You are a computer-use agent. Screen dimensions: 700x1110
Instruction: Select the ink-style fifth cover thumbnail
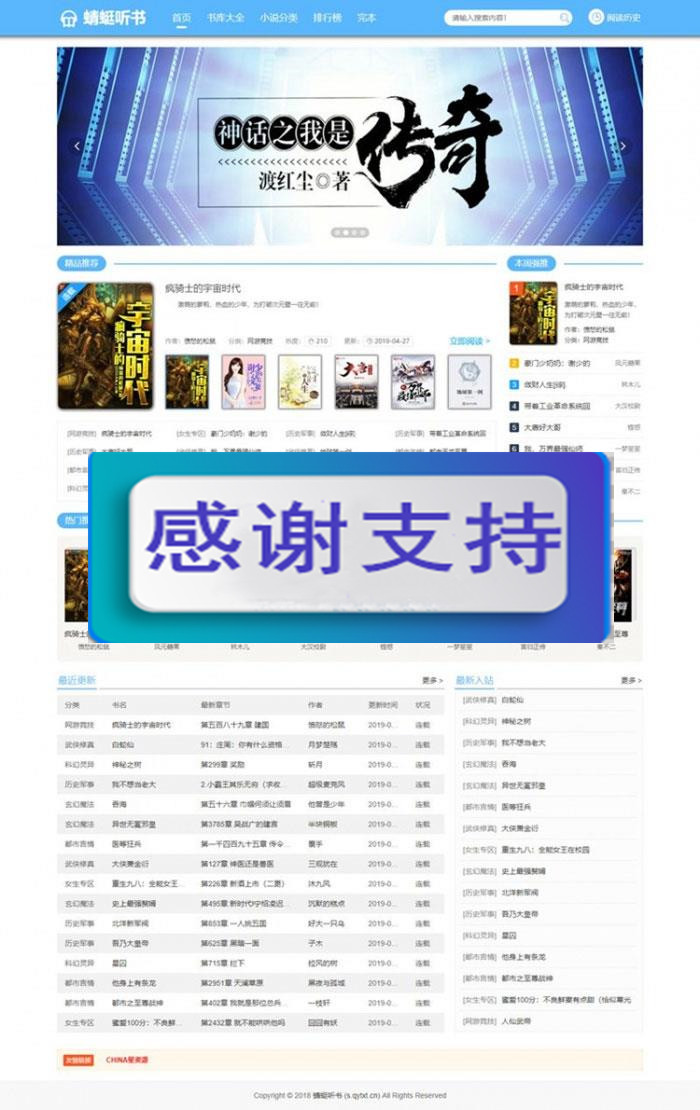click(x=413, y=382)
